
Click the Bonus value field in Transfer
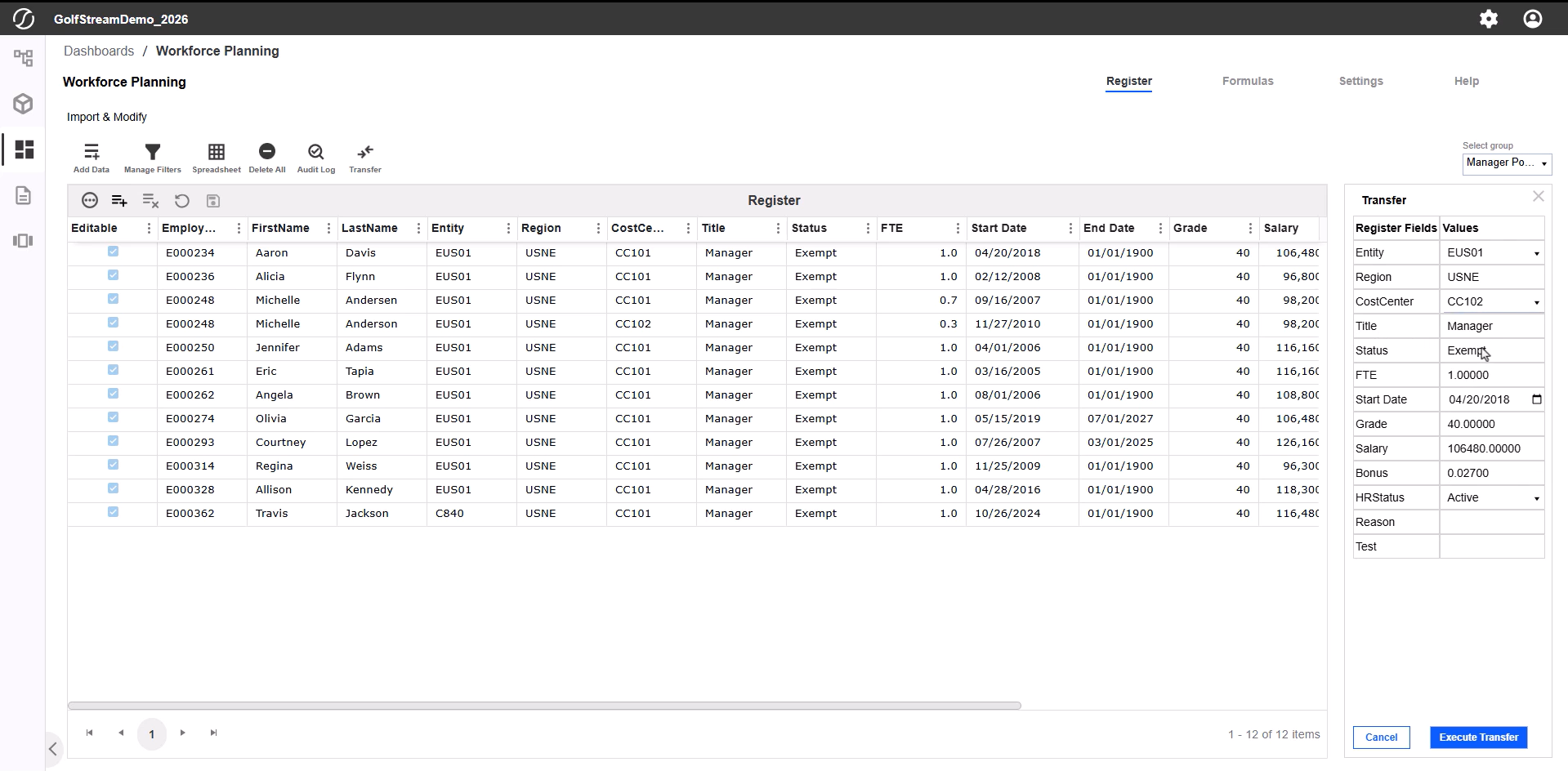(x=1492, y=473)
